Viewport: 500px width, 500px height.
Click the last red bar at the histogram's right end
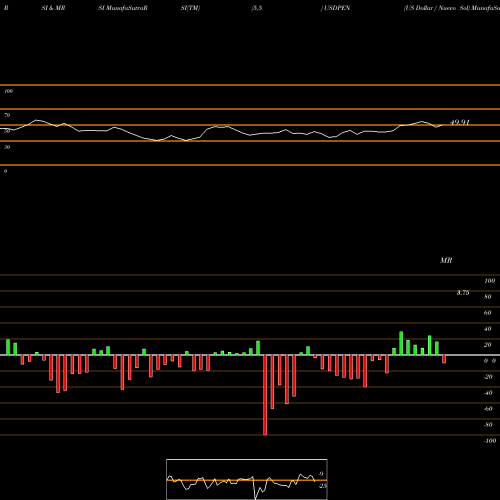point(444,359)
